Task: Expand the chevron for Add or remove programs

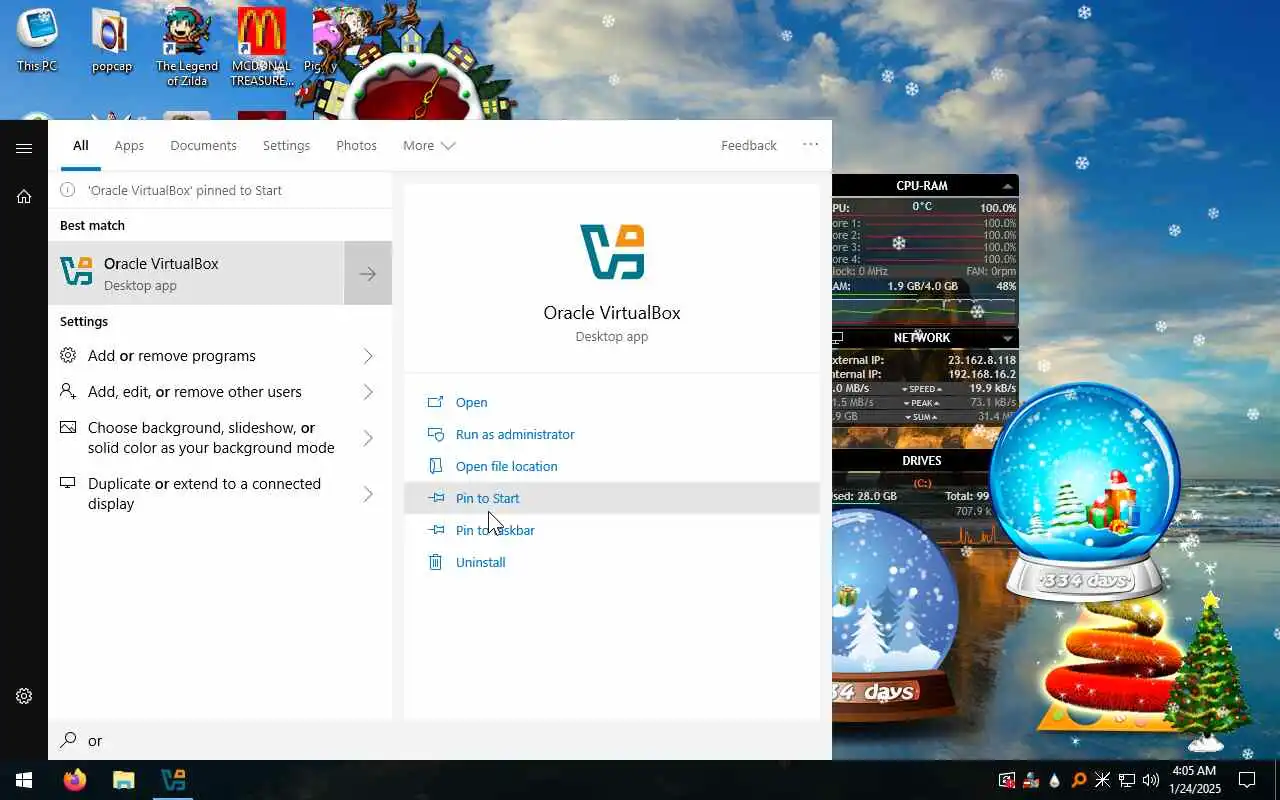Action: 368,356
